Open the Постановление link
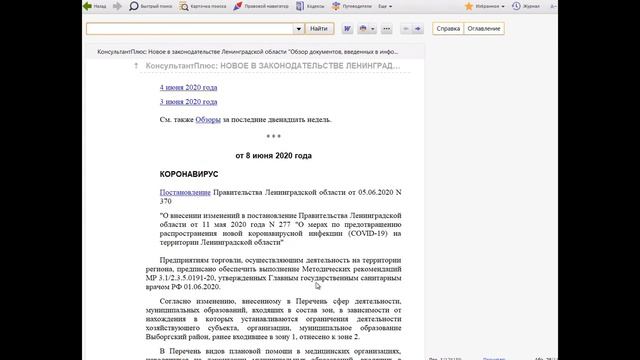Viewport: 640px width, 360px height. pyautogui.click(x=185, y=192)
